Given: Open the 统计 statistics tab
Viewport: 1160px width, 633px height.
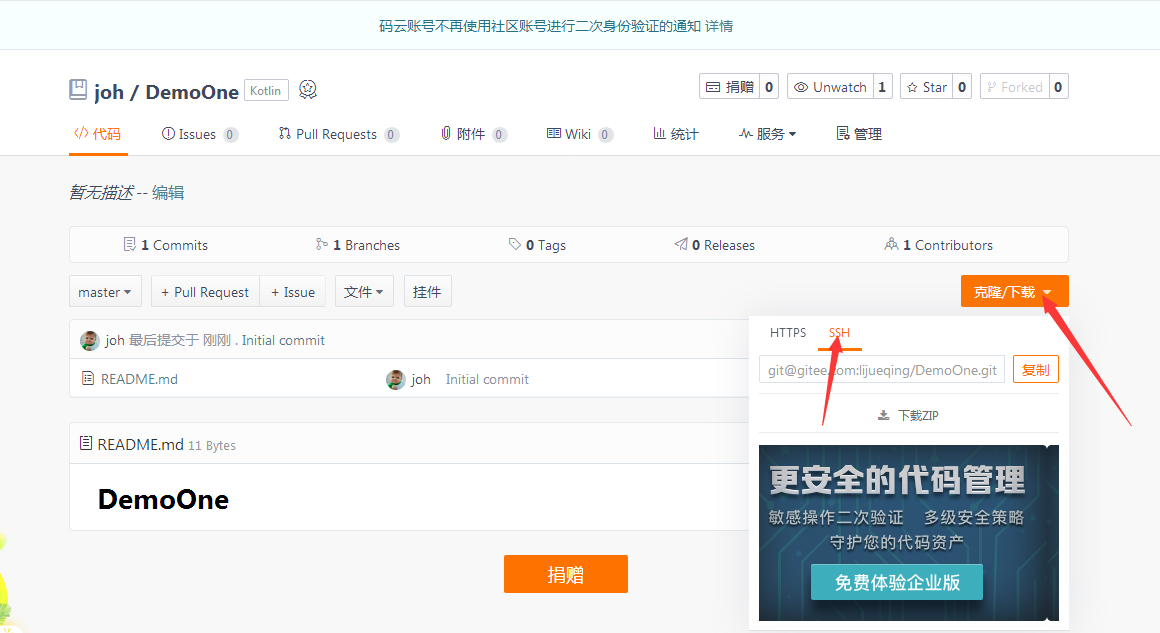Looking at the screenshot, I should 675,134.
